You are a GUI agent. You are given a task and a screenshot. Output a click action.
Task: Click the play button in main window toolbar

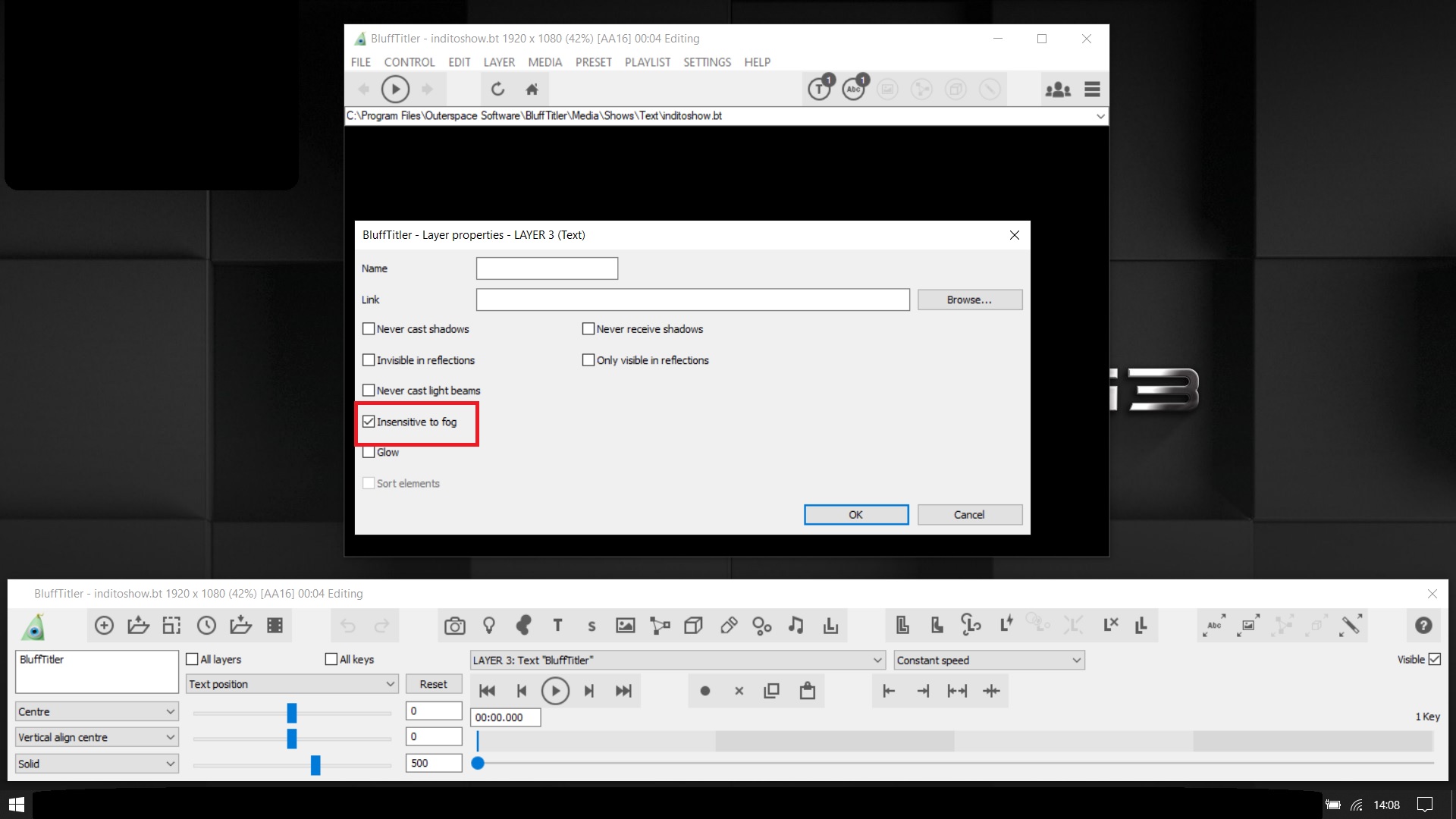(395, 89)
